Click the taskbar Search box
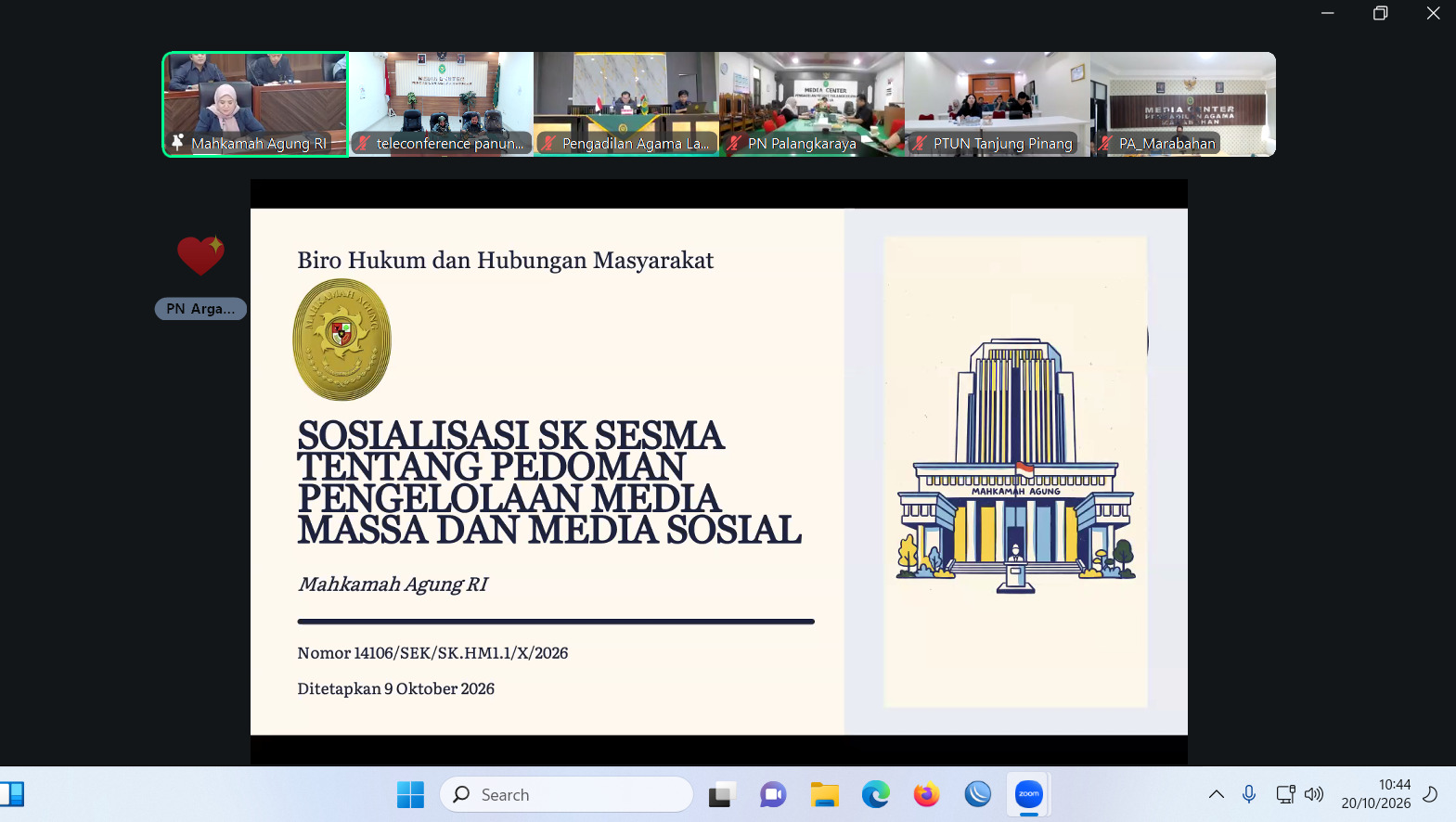The image size is (1456, 822). pos(566,794)
